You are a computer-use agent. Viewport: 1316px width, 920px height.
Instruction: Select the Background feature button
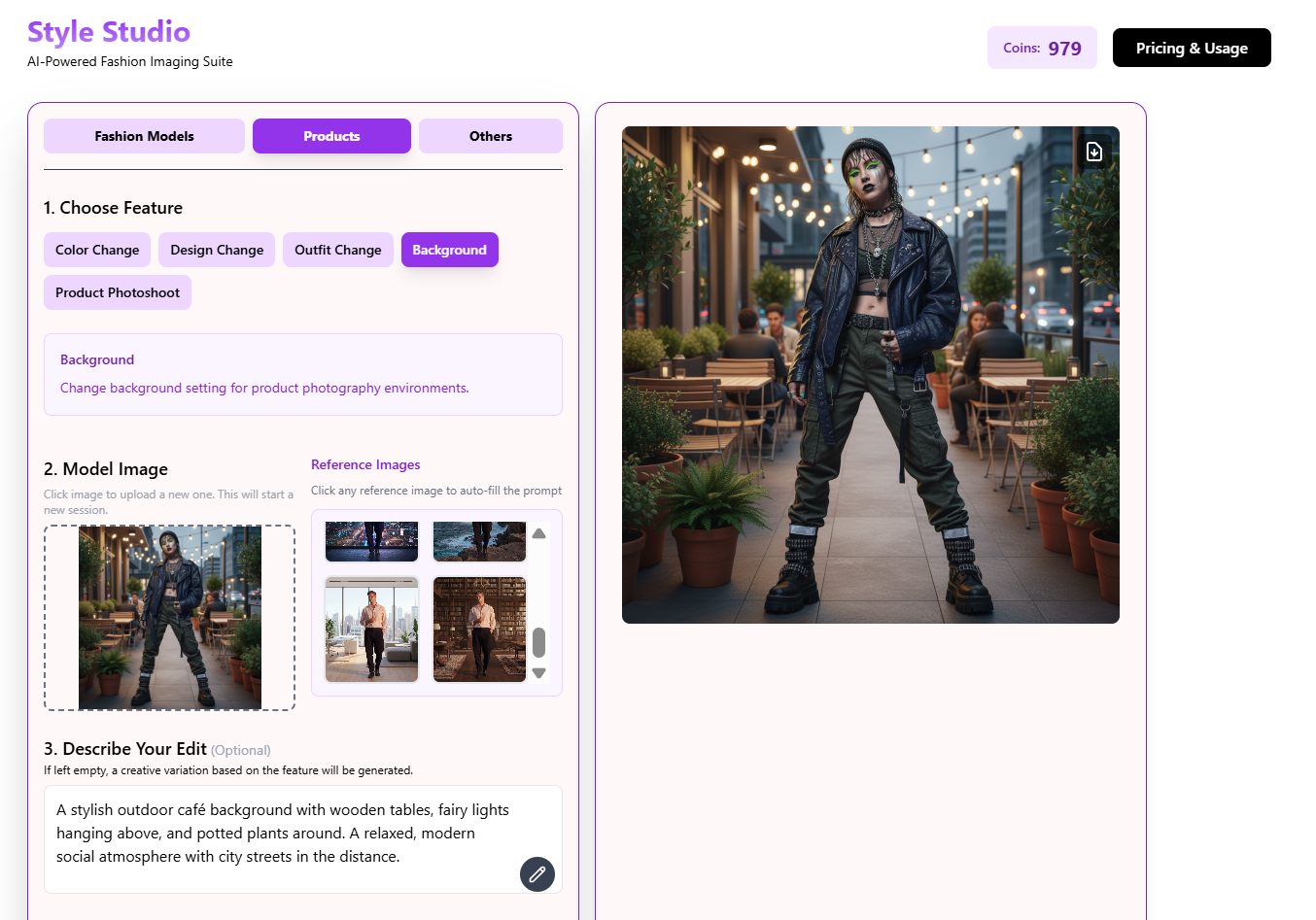449,250
